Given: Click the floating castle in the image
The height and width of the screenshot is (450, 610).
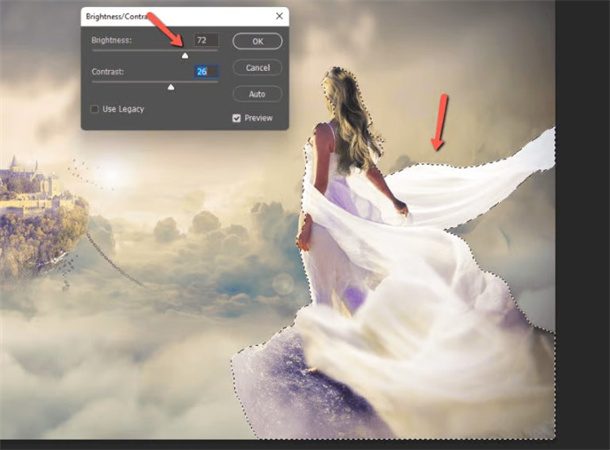Looking at the screenshot, I should point(25,185).
